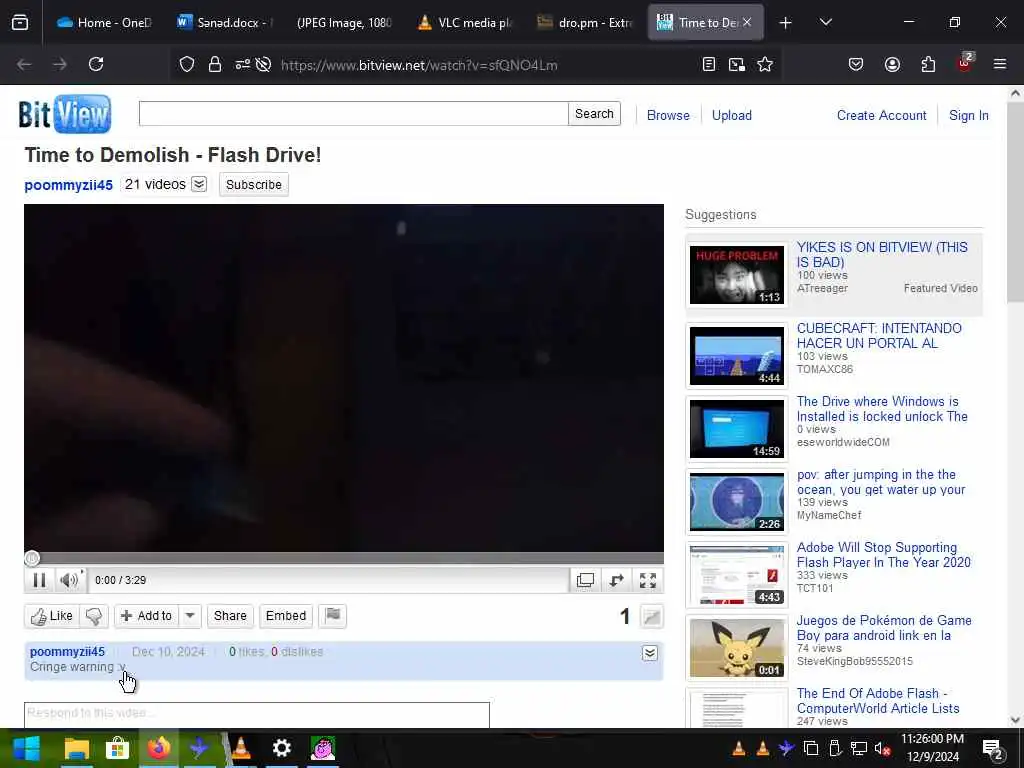Enter fullscreen in the video player
This screenshot has width=1024, height=768.
[x=648, y=580]
